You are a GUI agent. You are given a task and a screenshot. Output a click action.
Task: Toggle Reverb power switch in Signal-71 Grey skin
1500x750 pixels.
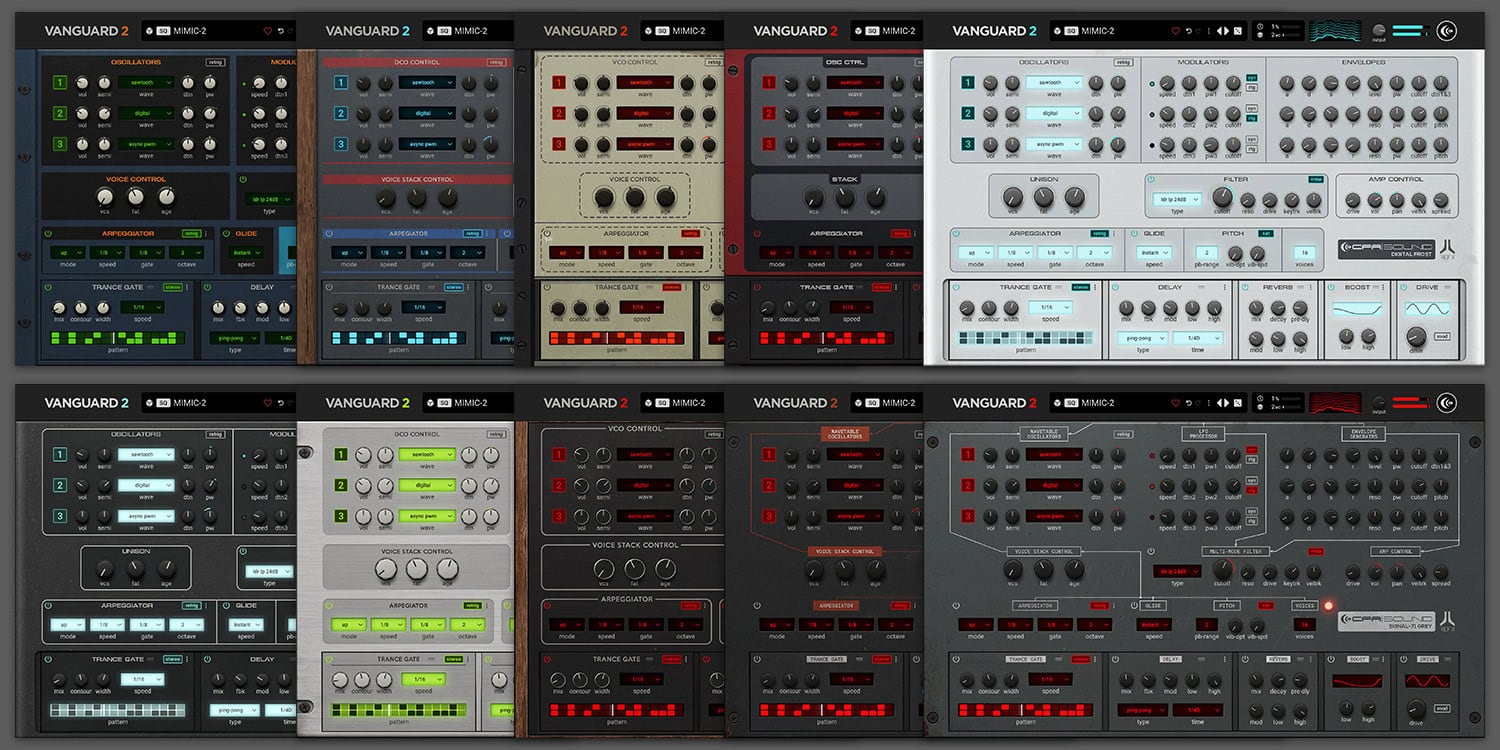click(1245, 659)
